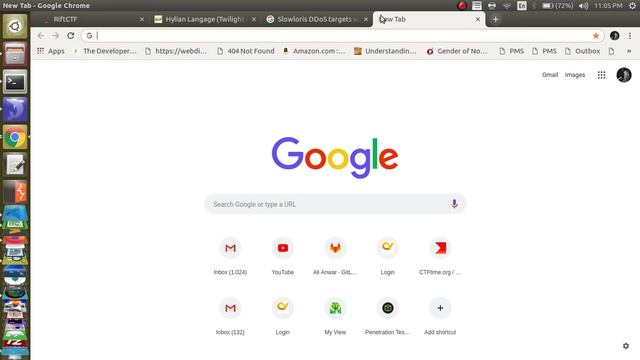Screen dimensions: 640x360
Task: Open the first-row Login shortcut
Action: coord(387,256)
